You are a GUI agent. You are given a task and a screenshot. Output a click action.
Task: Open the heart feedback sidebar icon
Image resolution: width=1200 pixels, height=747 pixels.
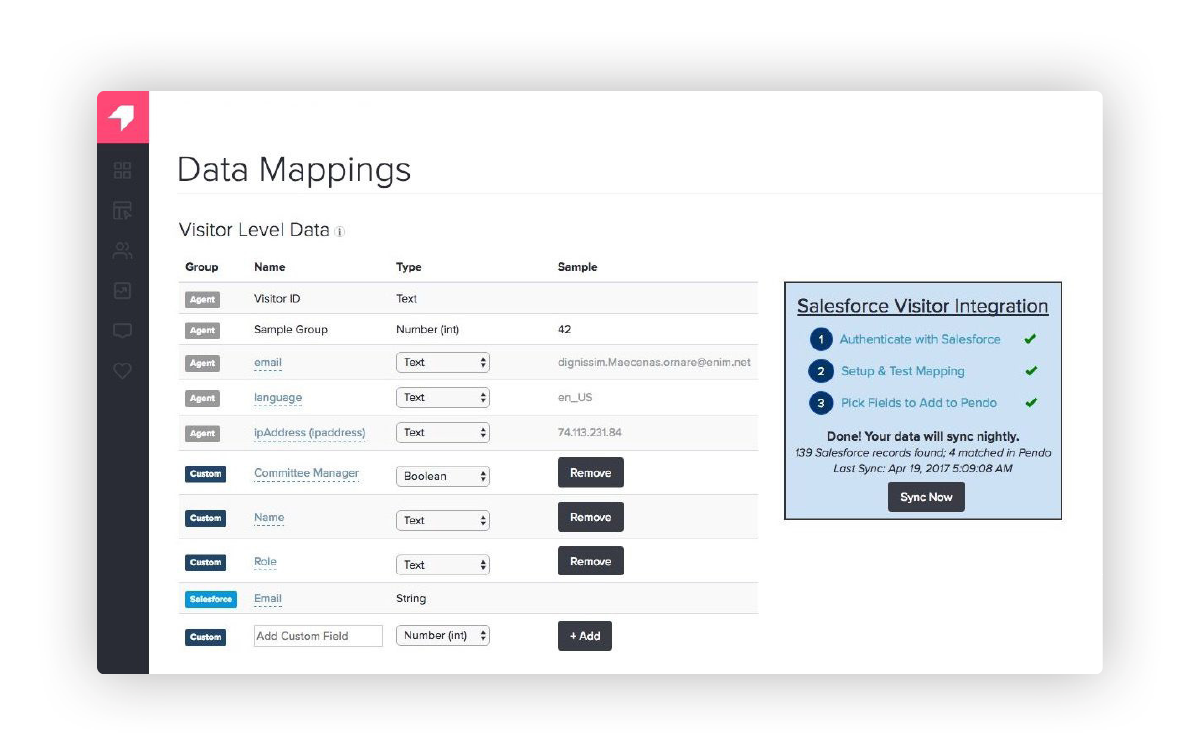[122, 371]
